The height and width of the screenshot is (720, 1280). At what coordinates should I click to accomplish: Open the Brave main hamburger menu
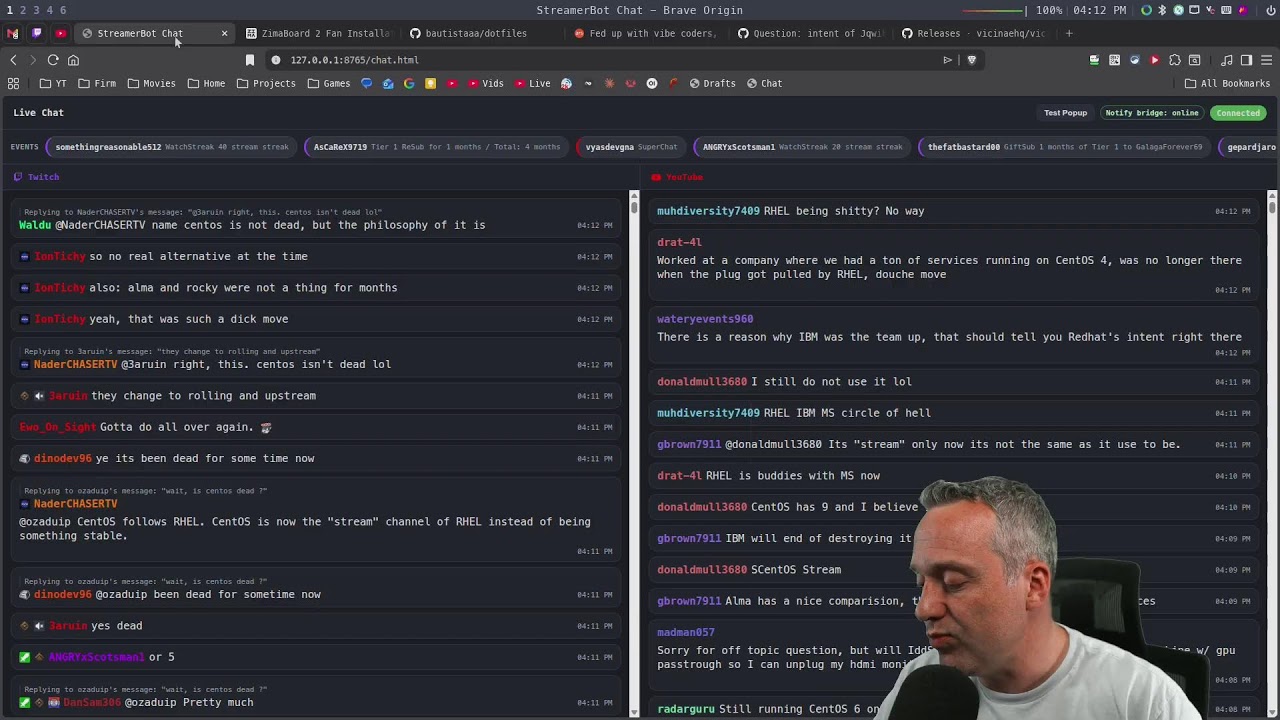click(x=1266, y=60)
